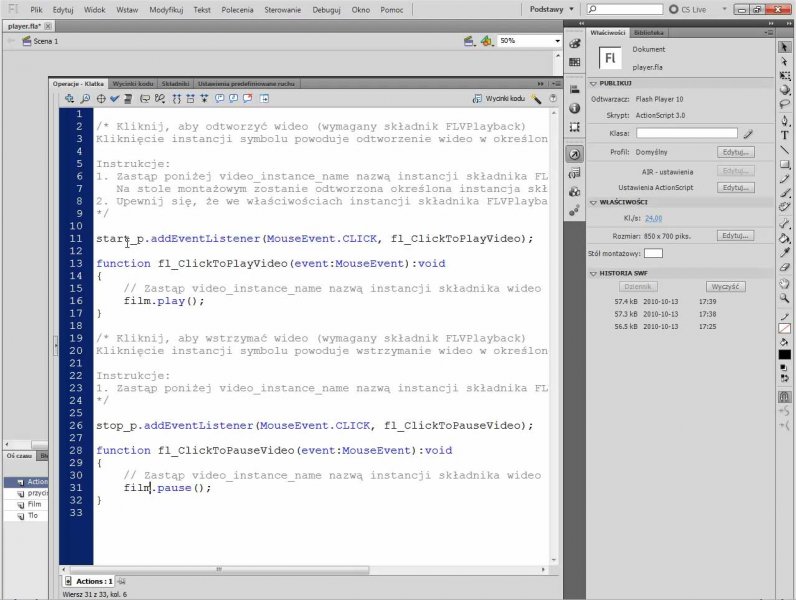The width and height of the screenshot is (796, 600).
Task: Collapse the PUBLIKUJ section
Action: [594, 84]
